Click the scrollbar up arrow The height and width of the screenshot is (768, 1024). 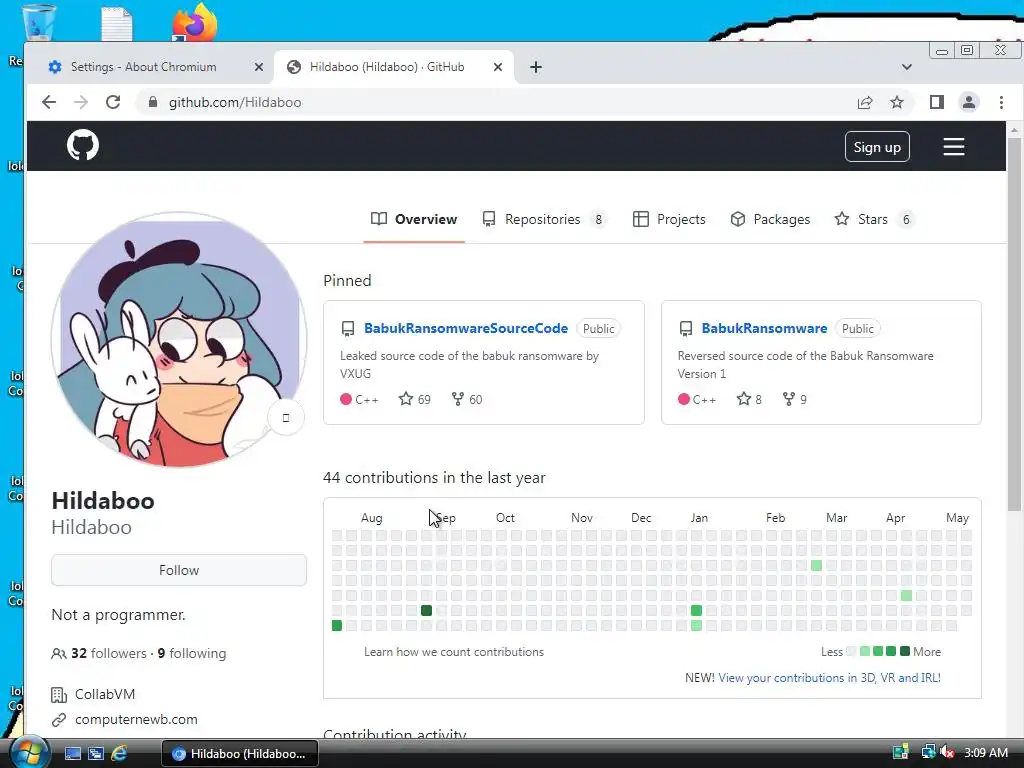click(1014, 129)
